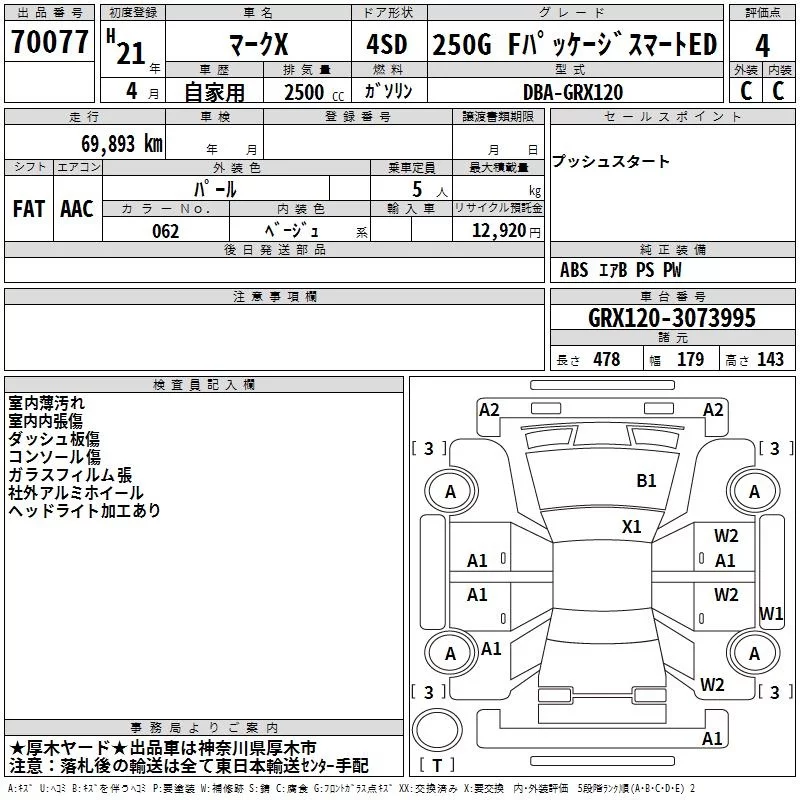The image size is (800, 800).
Task: Click the grade text 250G Fパッケージ スマートED
Action: click(574, 44)
